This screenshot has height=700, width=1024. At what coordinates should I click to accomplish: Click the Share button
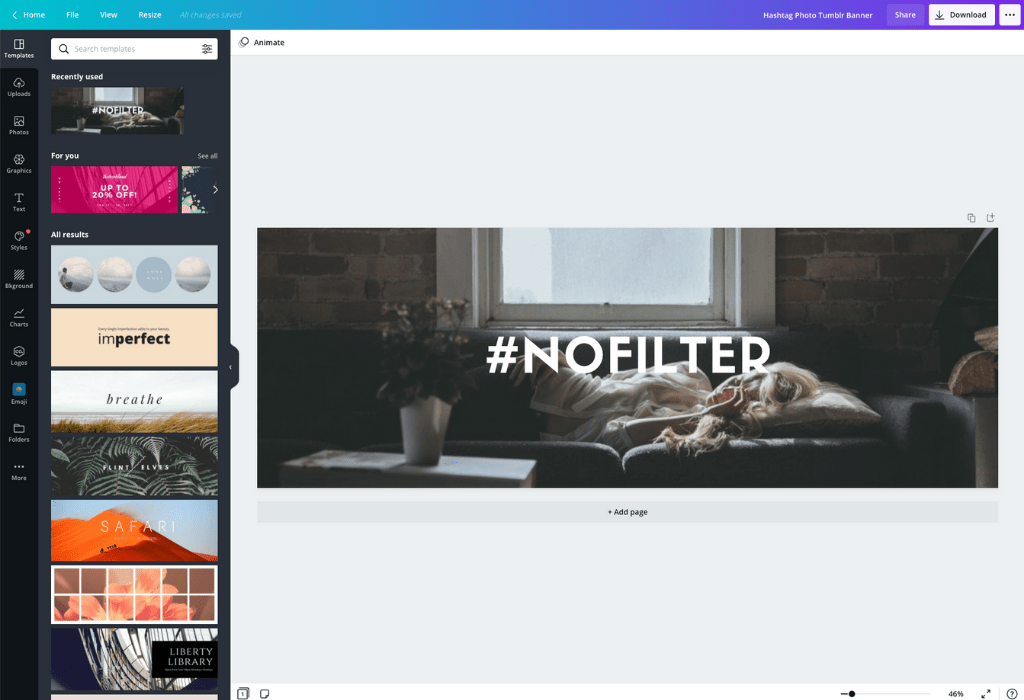click(905, 15)
